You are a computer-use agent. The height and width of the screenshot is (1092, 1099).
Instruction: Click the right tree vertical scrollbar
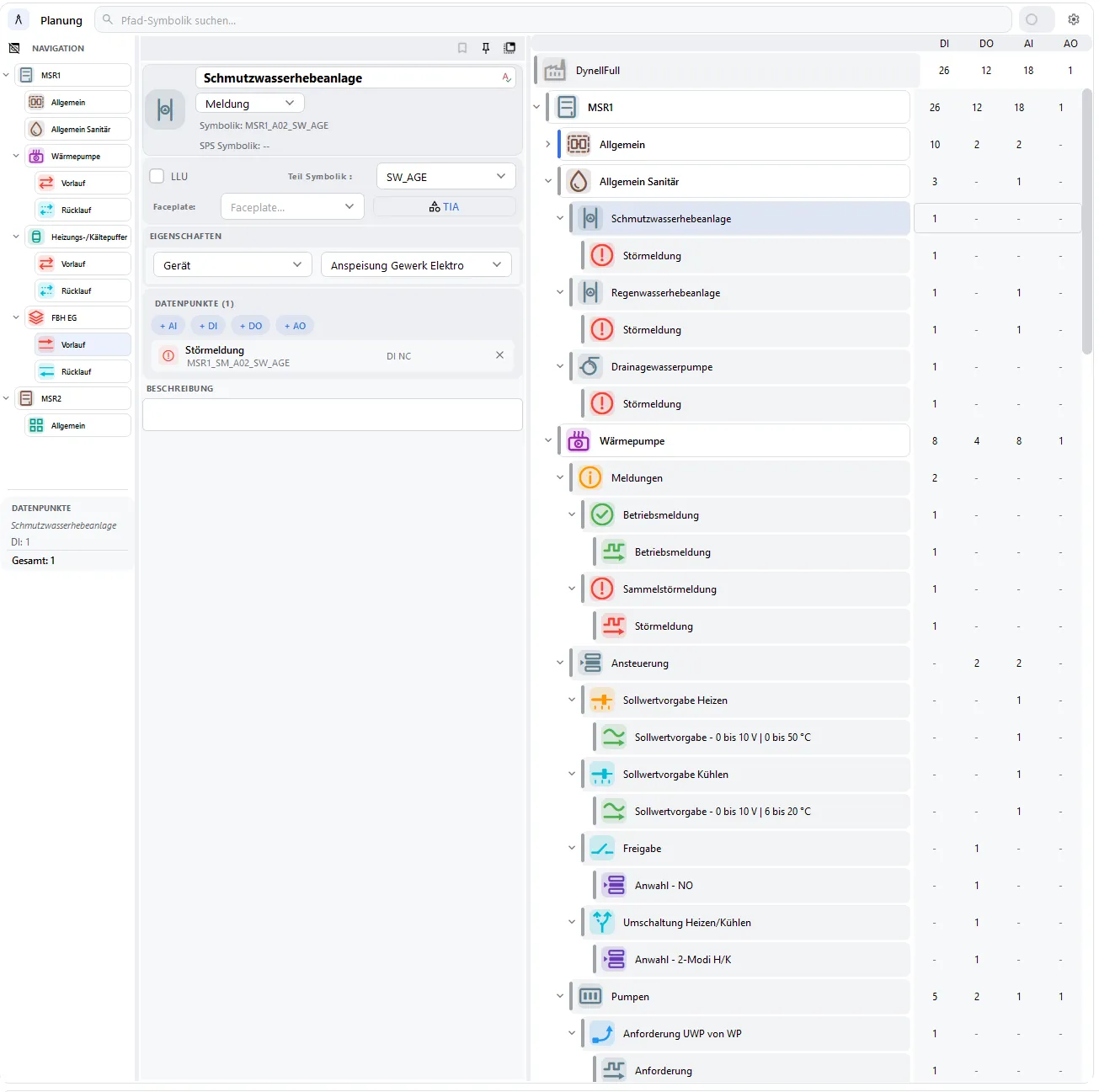tap(1087, 221)
